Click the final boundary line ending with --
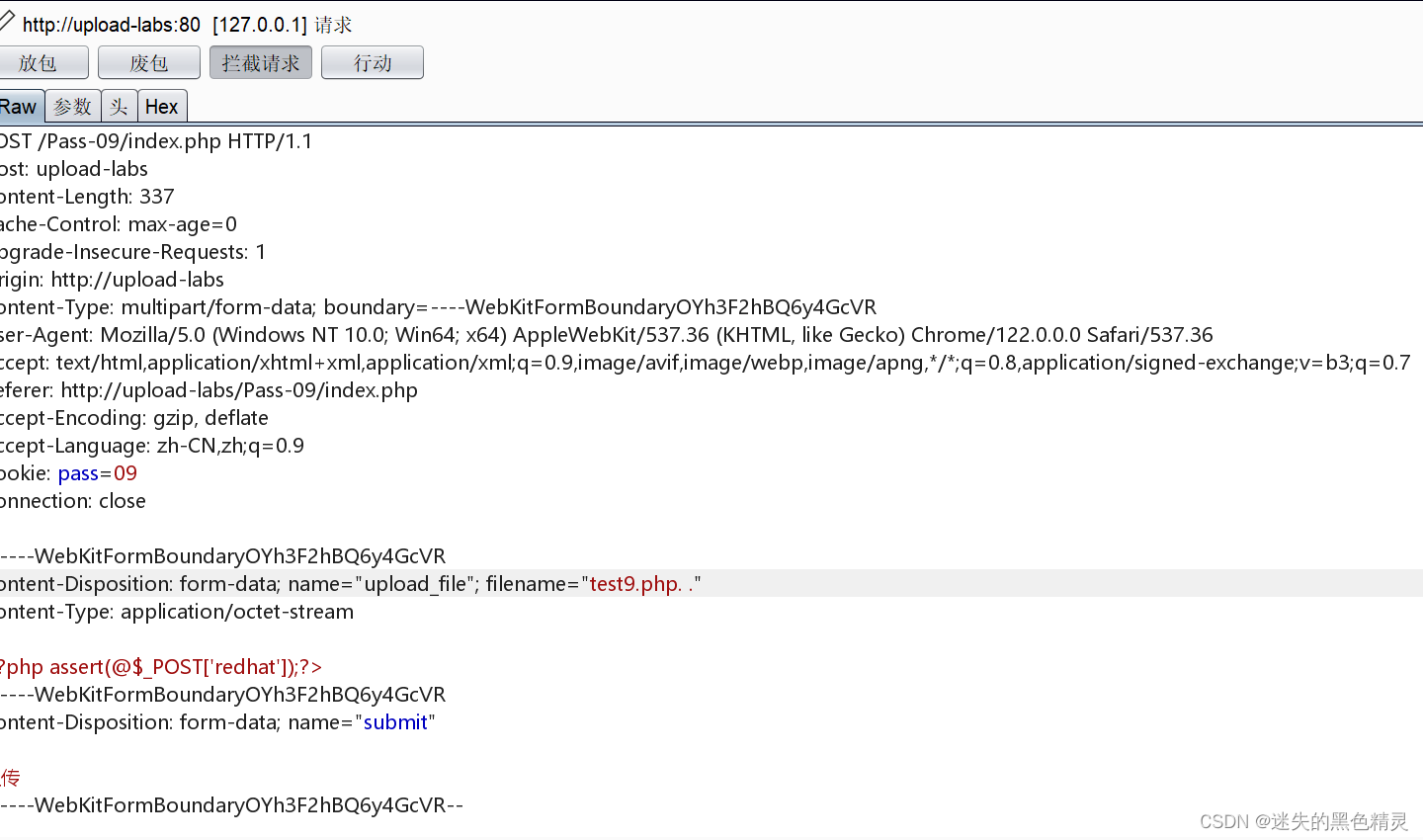The width and height of the screenshot is (1423, 840). tap(232, 805)
